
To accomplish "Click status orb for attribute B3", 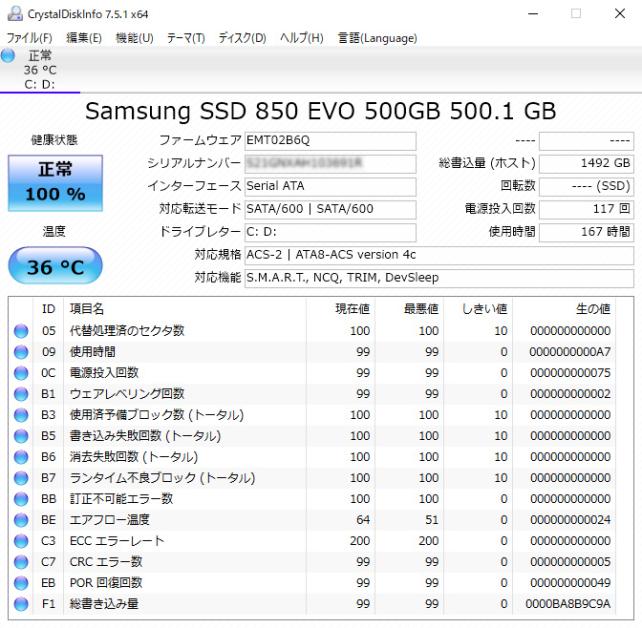I will coord(21,415).
